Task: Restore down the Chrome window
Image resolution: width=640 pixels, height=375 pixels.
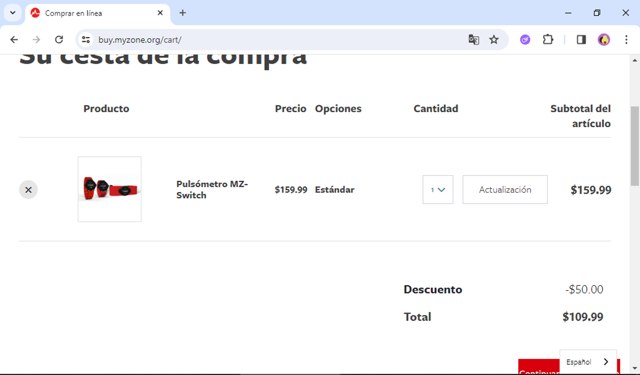Action: [597, 13]
